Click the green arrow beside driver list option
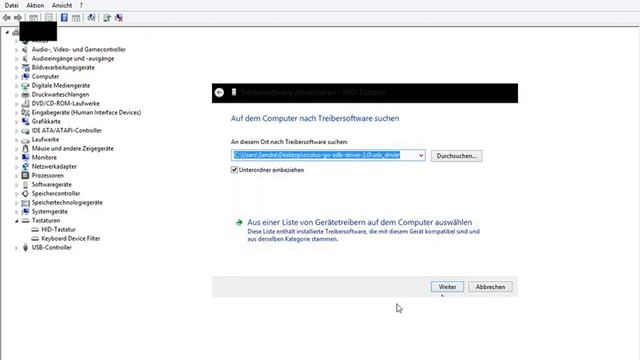The height and width of the screenshot is (360, 640). (x=239, y=222)
